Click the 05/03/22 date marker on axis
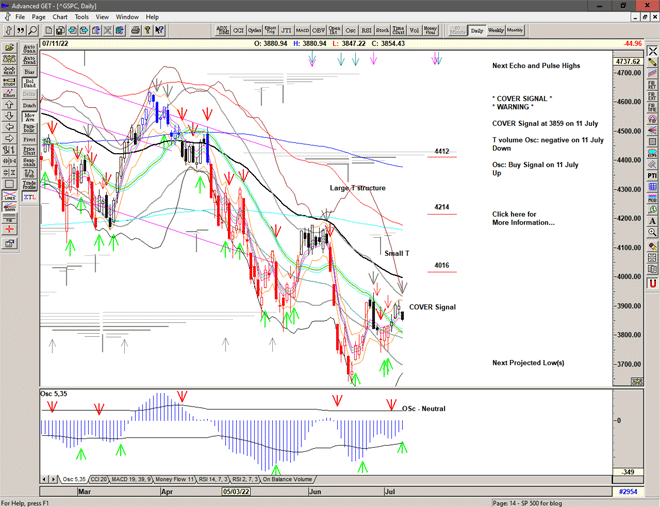 (235, 492)
